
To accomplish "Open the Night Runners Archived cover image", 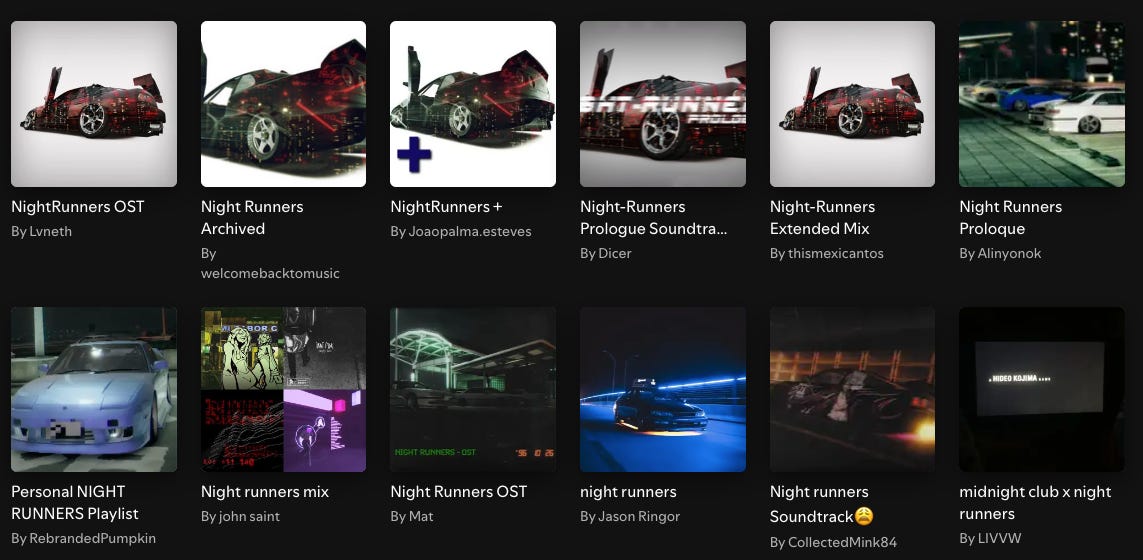I will coord(284,104).
